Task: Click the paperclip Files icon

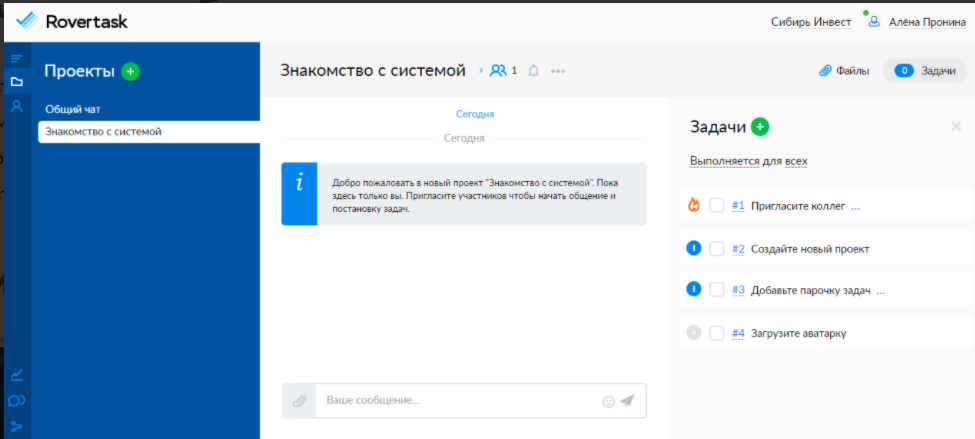Action: click(x=825, y=71)
